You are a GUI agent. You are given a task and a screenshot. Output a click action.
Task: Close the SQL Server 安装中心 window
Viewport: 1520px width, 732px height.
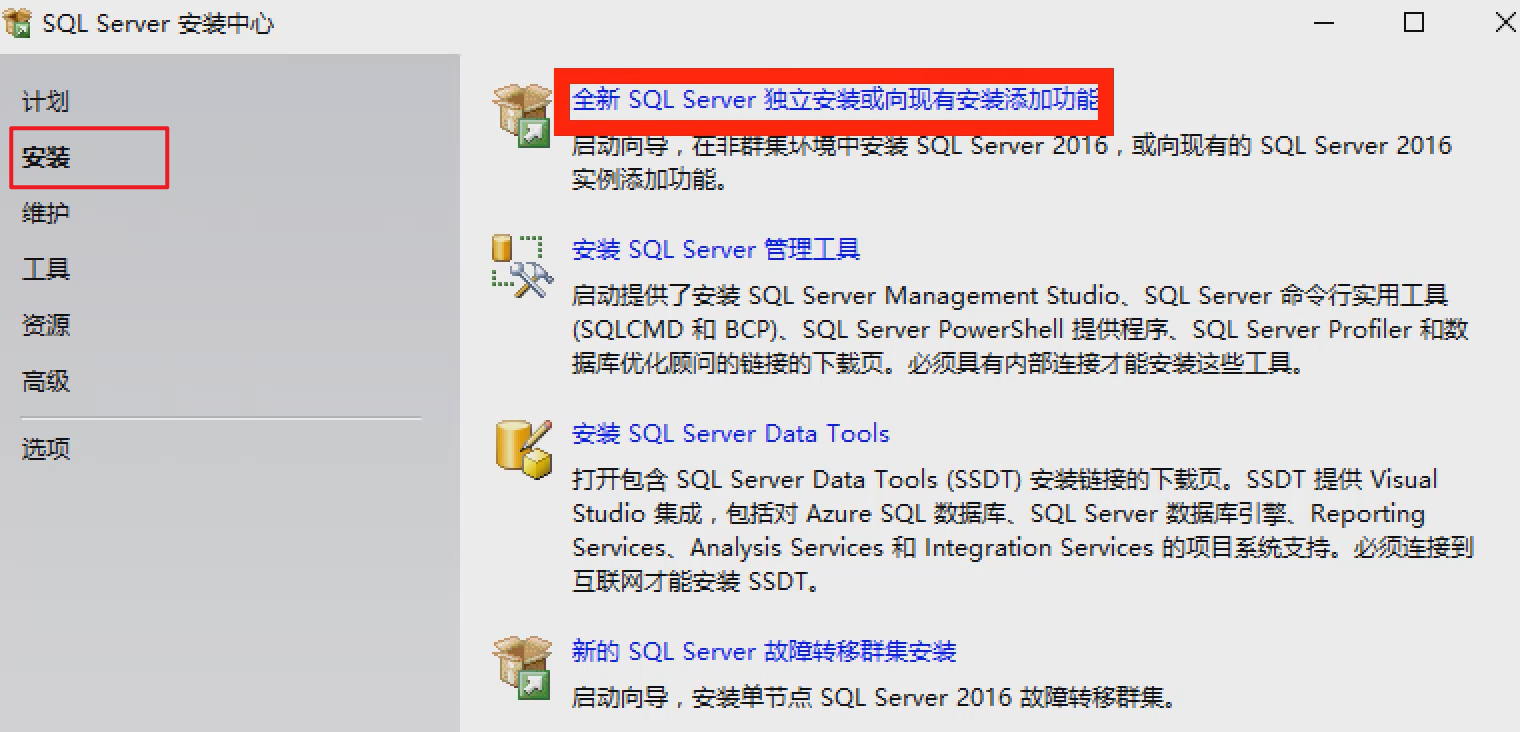pos(1504,22)
